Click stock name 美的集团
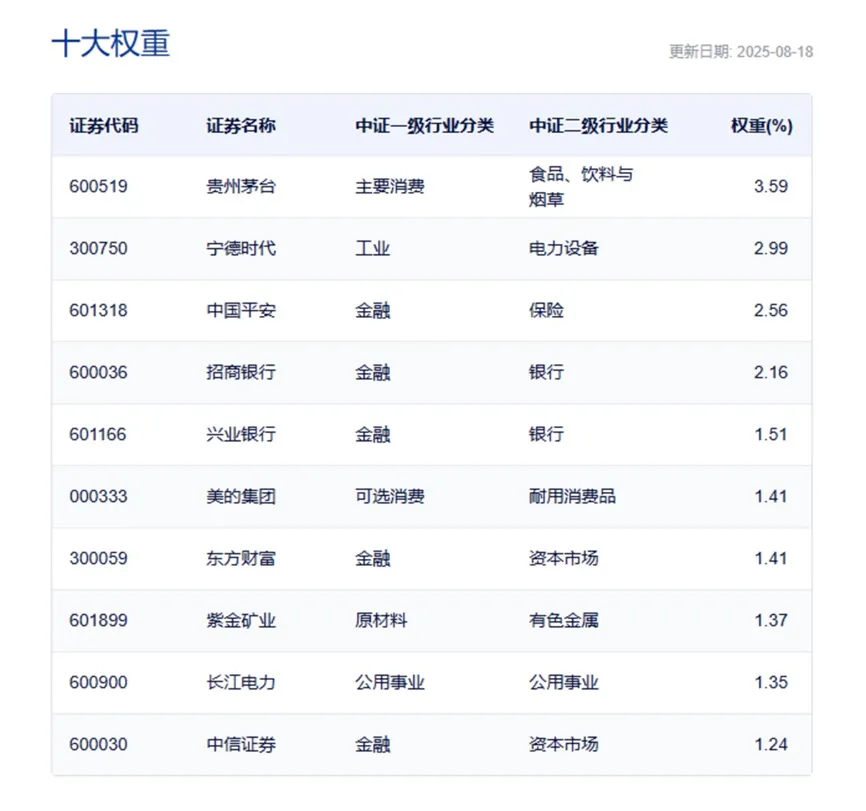The width and height of the screenshot is (866, 811). [x=241, y=496]
